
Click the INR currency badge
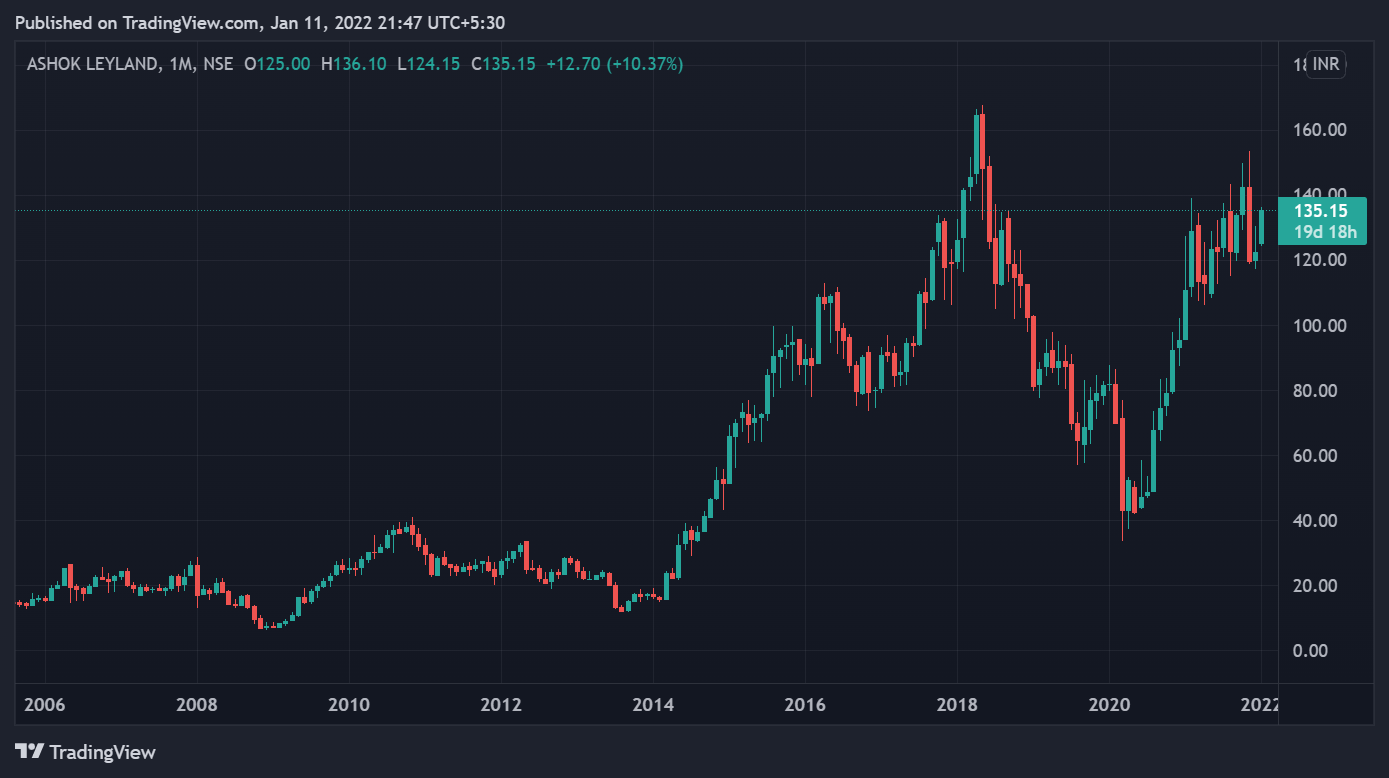coord(1326,65)
